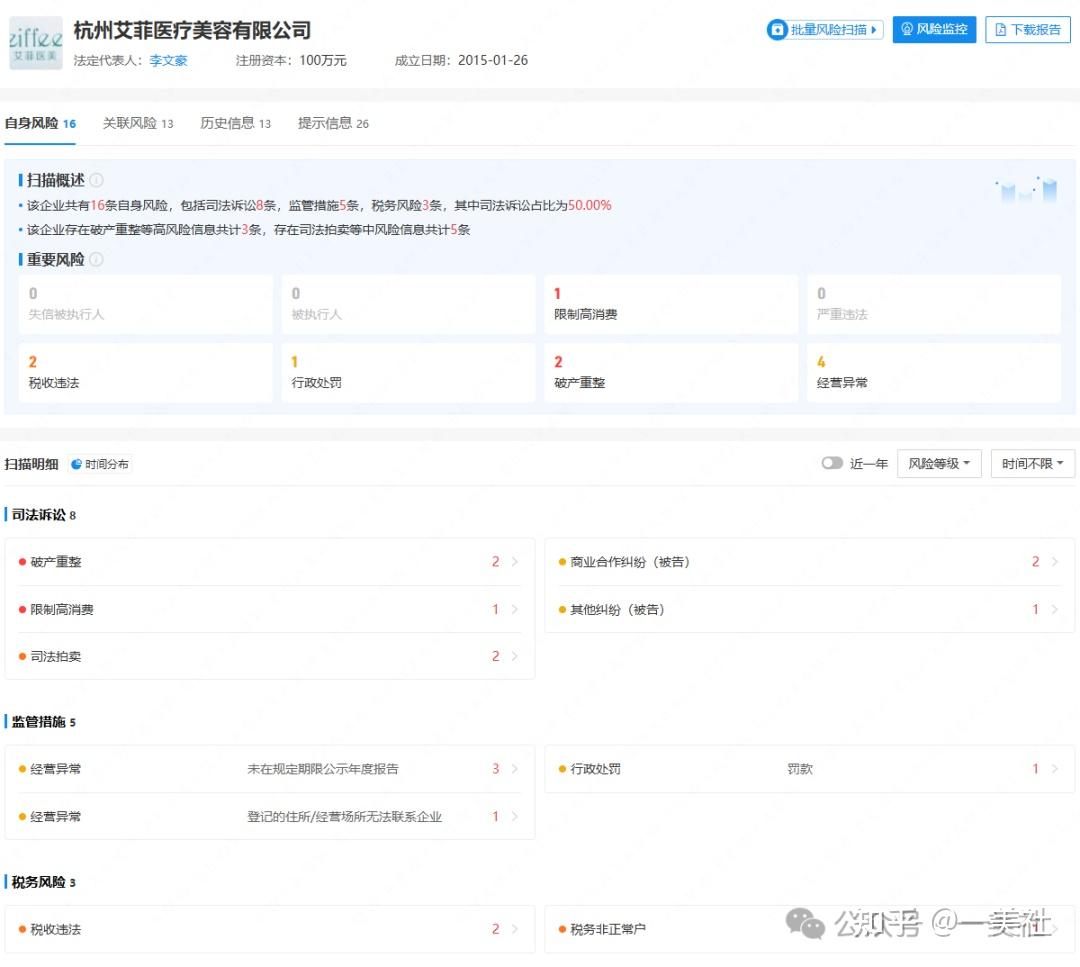Click 税务非正常户 row label

608,929
